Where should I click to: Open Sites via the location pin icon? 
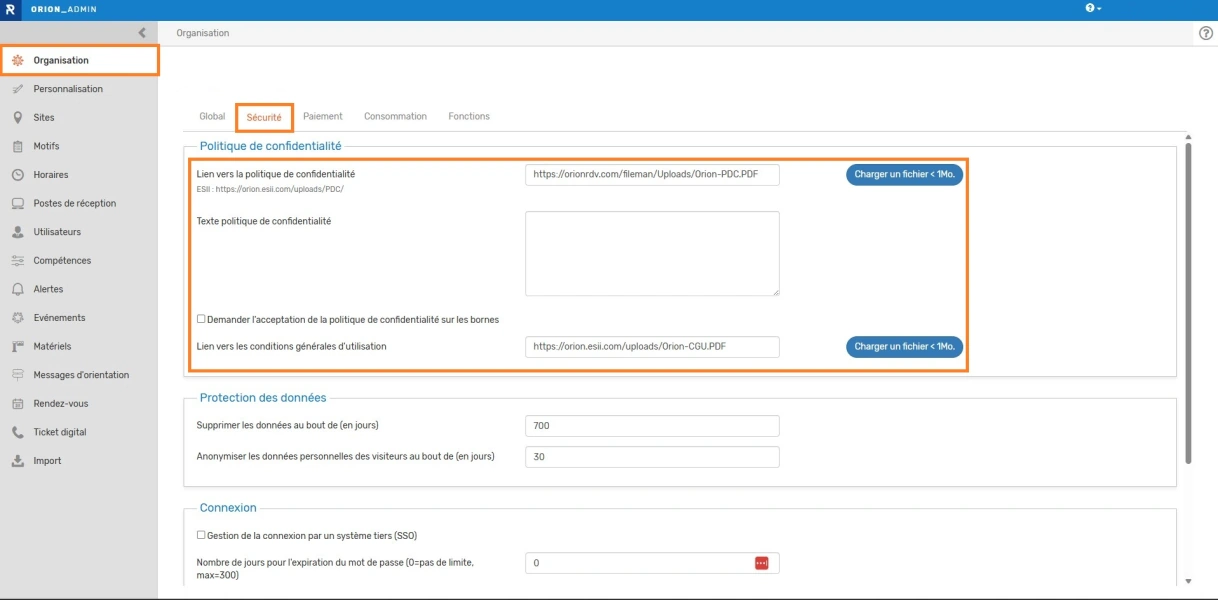(x=18, y=118)
